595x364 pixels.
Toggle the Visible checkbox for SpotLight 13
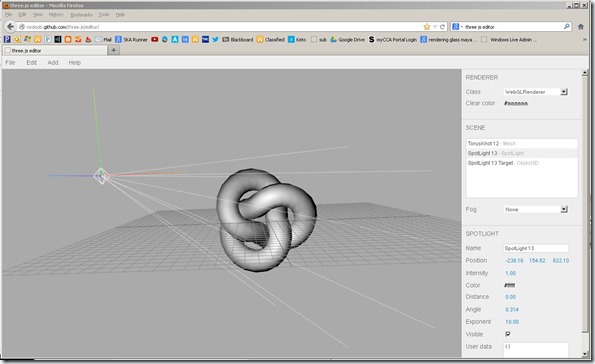(508, 334)
